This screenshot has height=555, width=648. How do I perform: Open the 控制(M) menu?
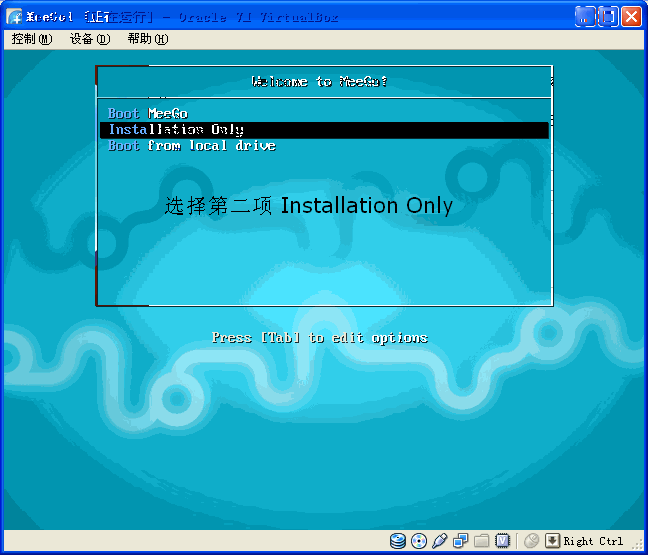[x=32, y=39]
